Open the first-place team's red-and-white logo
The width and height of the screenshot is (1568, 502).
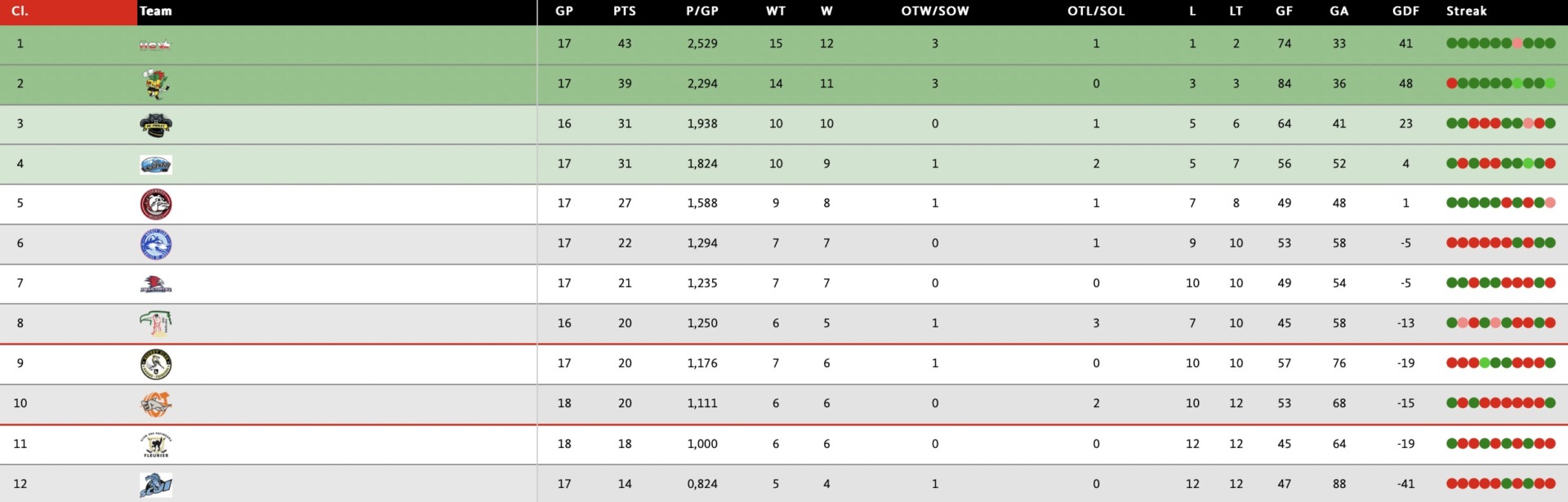click(155, 45)
